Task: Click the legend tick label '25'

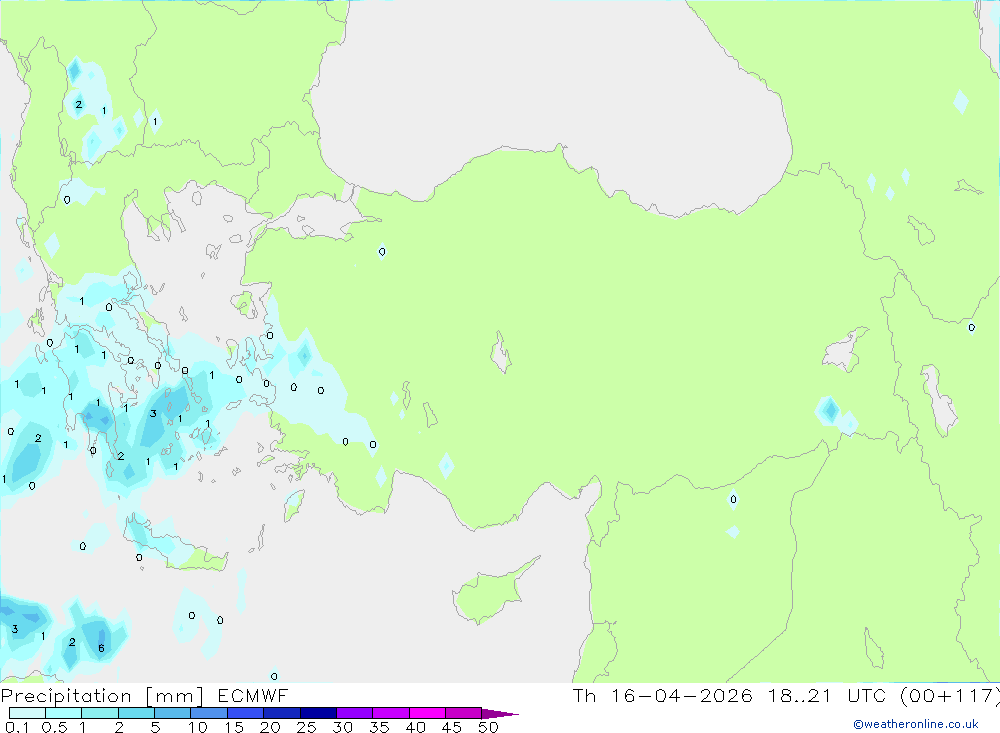Action: (x=307, y=727)
